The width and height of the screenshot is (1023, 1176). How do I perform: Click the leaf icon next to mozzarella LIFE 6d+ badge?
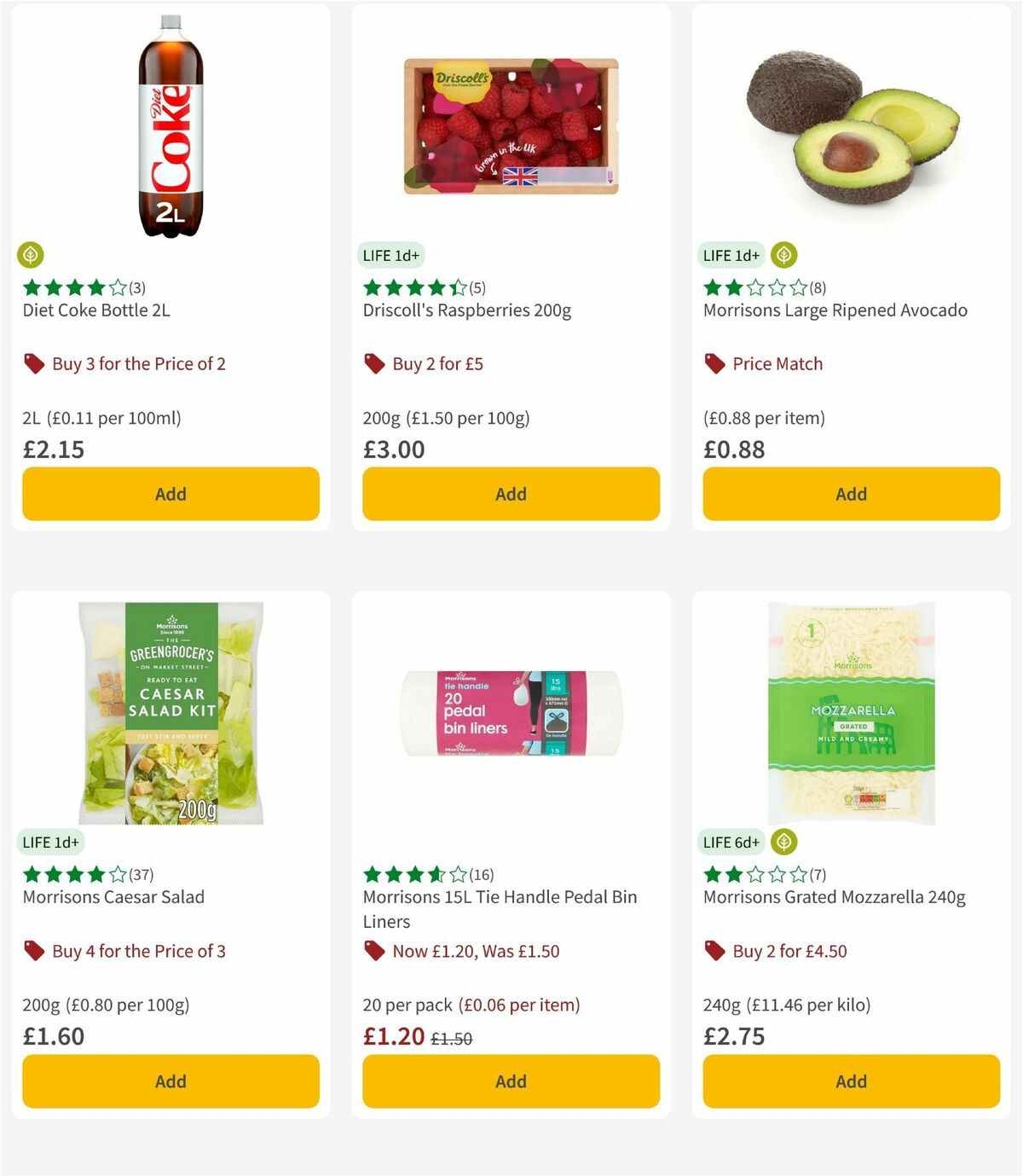tap(783, 842)
